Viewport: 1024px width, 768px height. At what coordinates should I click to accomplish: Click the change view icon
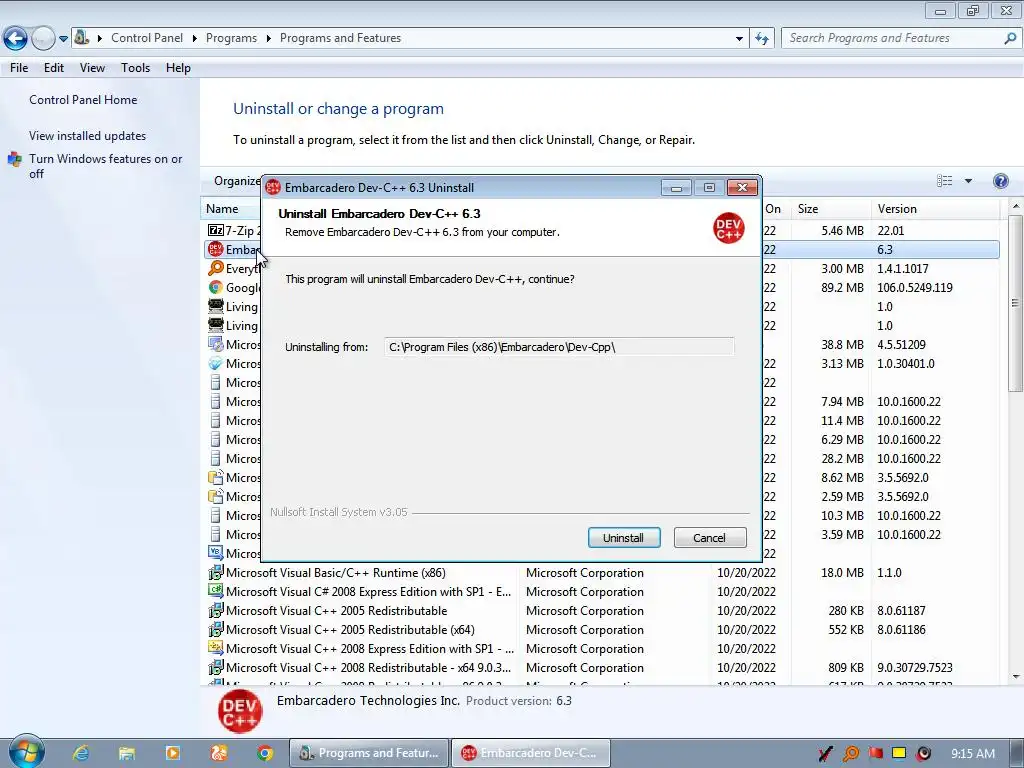point(944,181)
